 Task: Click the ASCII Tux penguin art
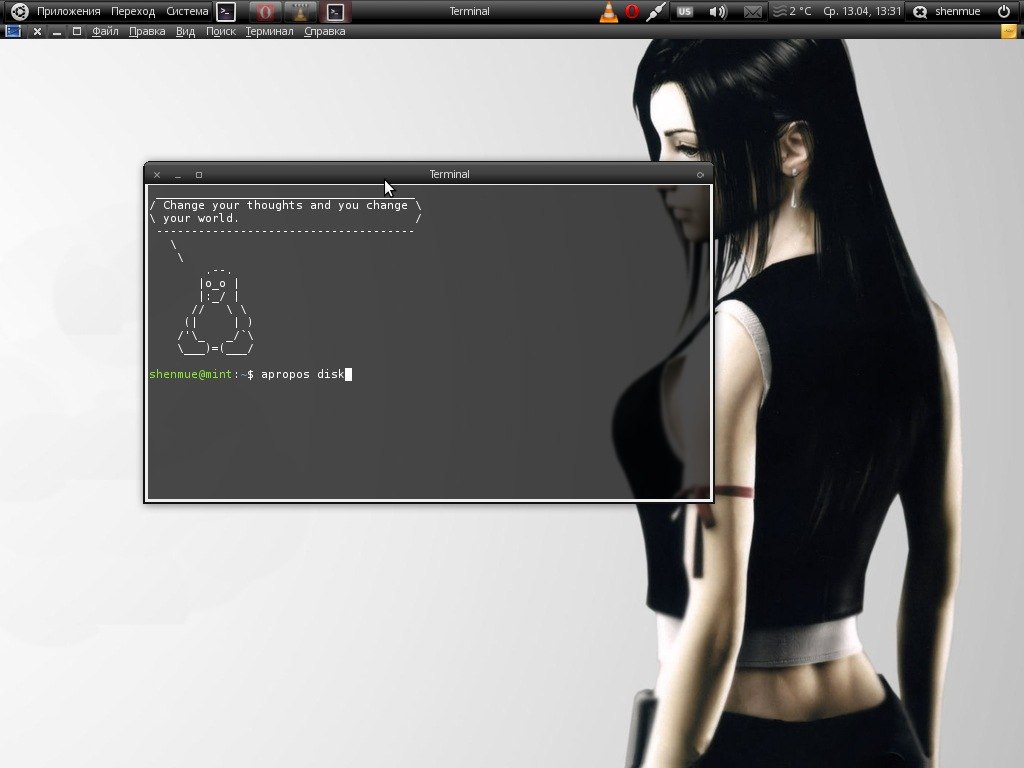click(x=216, y=311)
